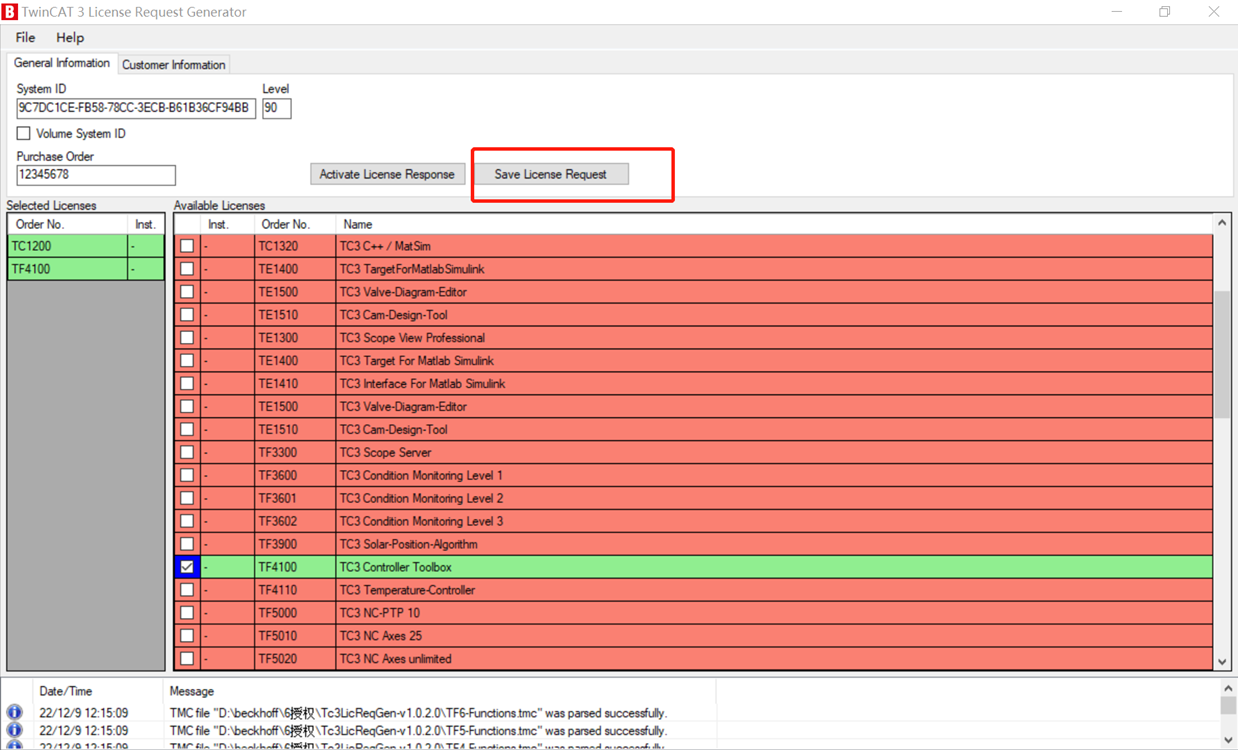1238x750 pixels.
Task: Minimize the License Request Generator window
Action: coord(1117,12)
